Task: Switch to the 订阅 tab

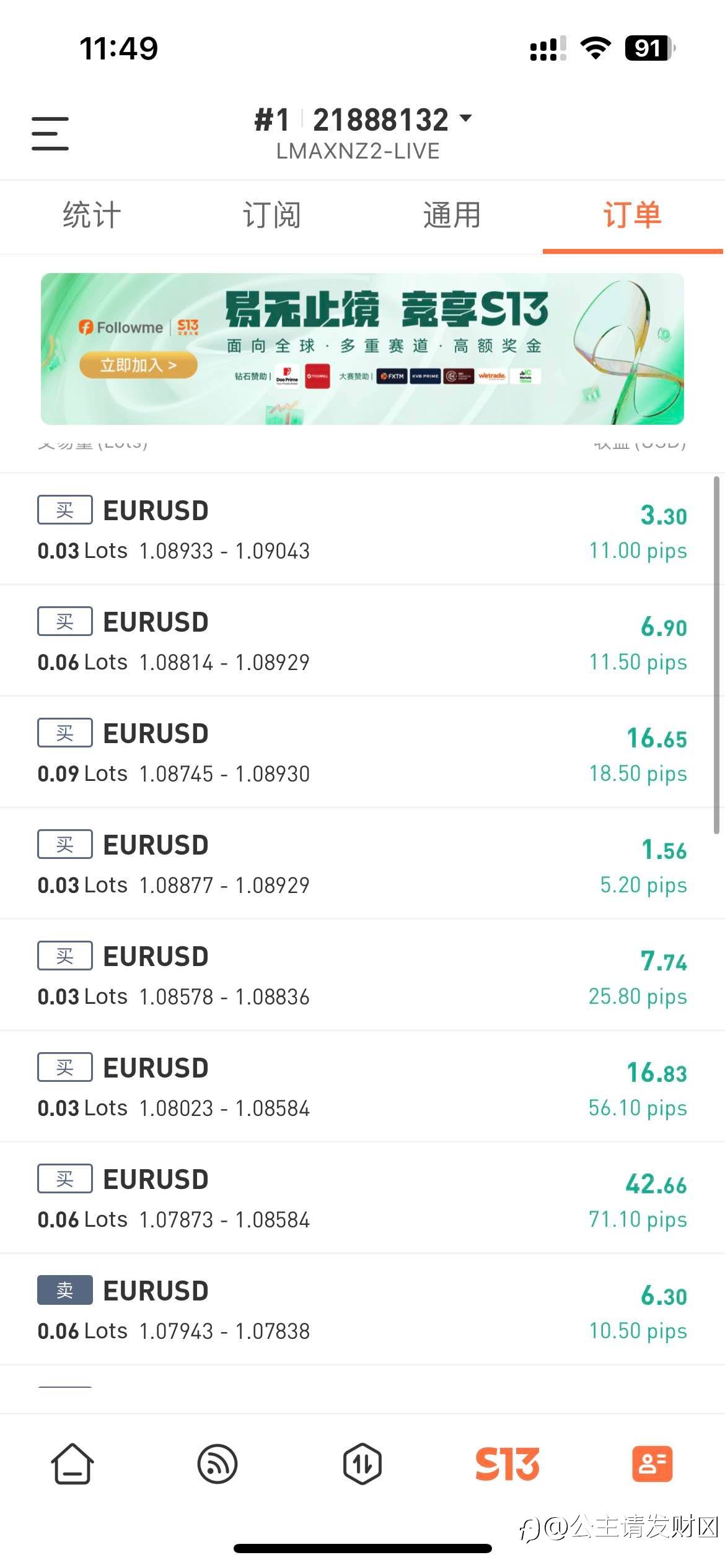Action: (x=271, y=216)
